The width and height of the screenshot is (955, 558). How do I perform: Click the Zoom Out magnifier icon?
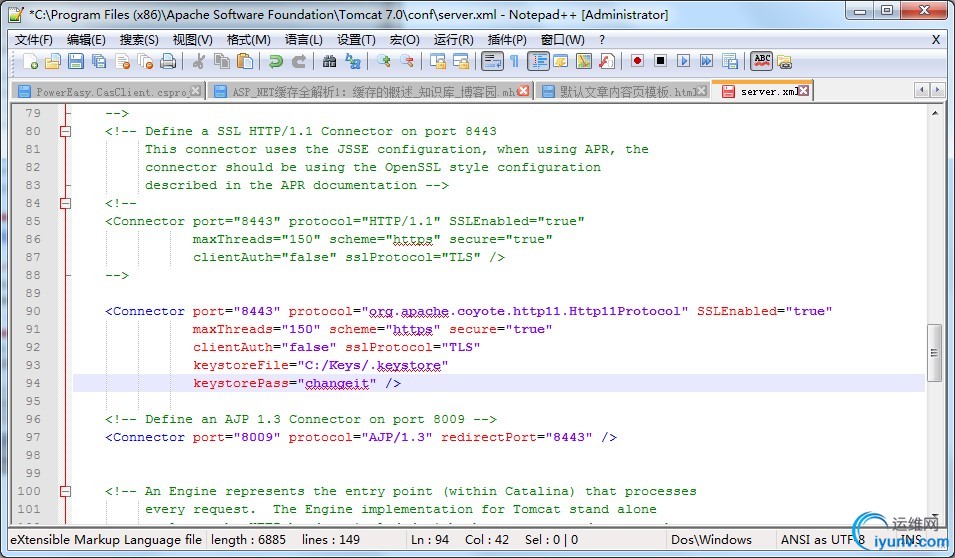pos(406,61)
